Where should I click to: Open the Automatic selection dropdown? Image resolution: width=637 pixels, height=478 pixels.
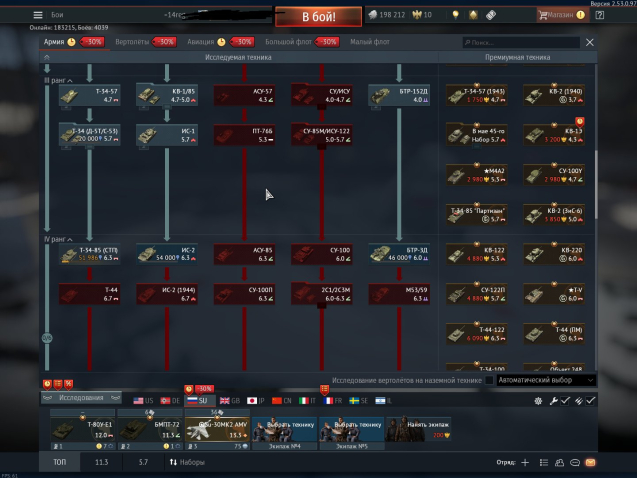pyautogui.click(x=546, y=380)
